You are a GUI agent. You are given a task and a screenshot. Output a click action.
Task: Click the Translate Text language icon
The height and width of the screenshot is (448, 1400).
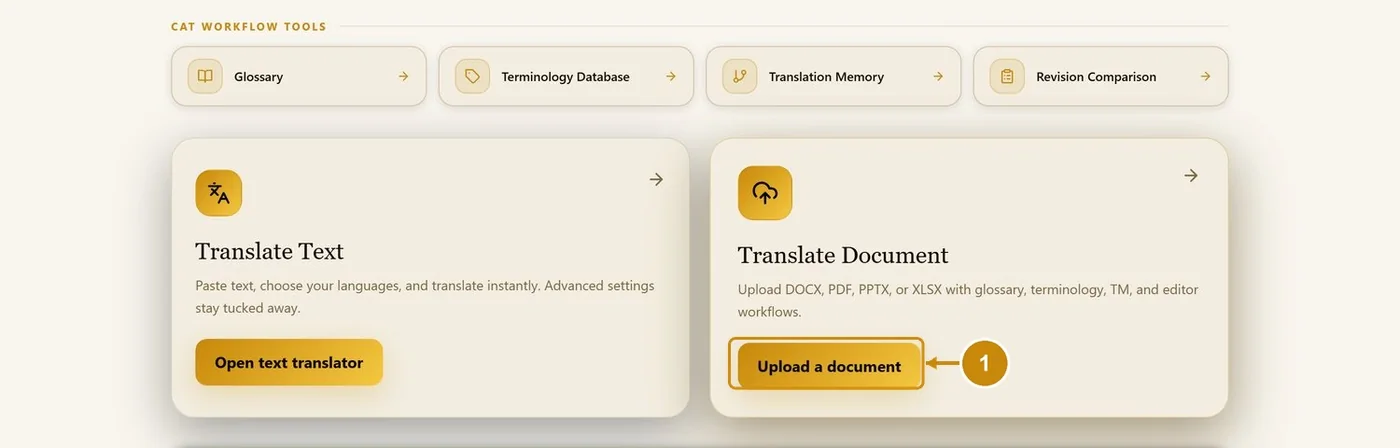[x=219, y=193]
